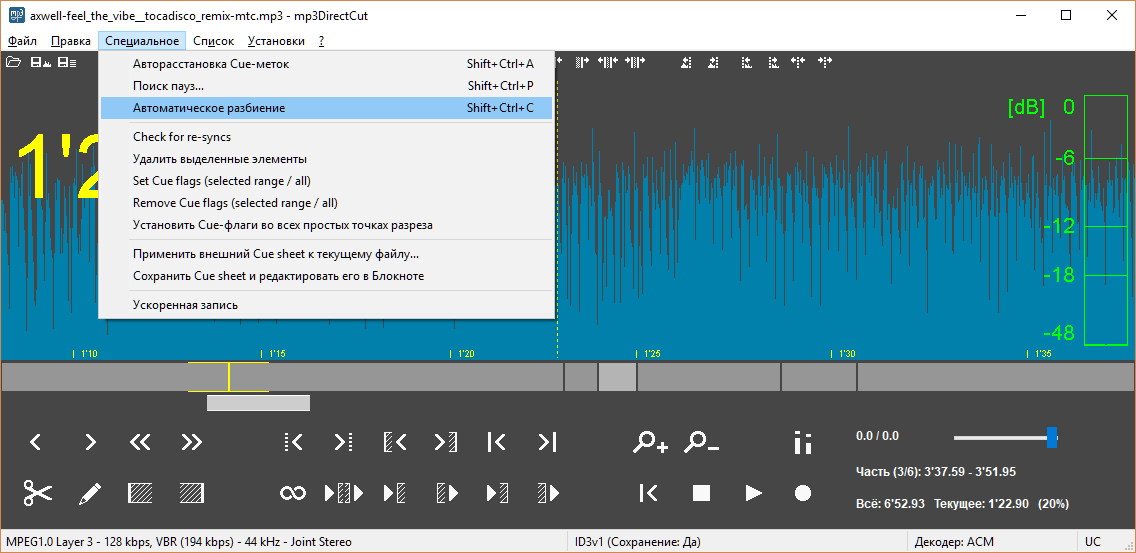Choose Авторасстановка Cue-меток from the menu
1136x553 pixels.
(x=326, y=64)
